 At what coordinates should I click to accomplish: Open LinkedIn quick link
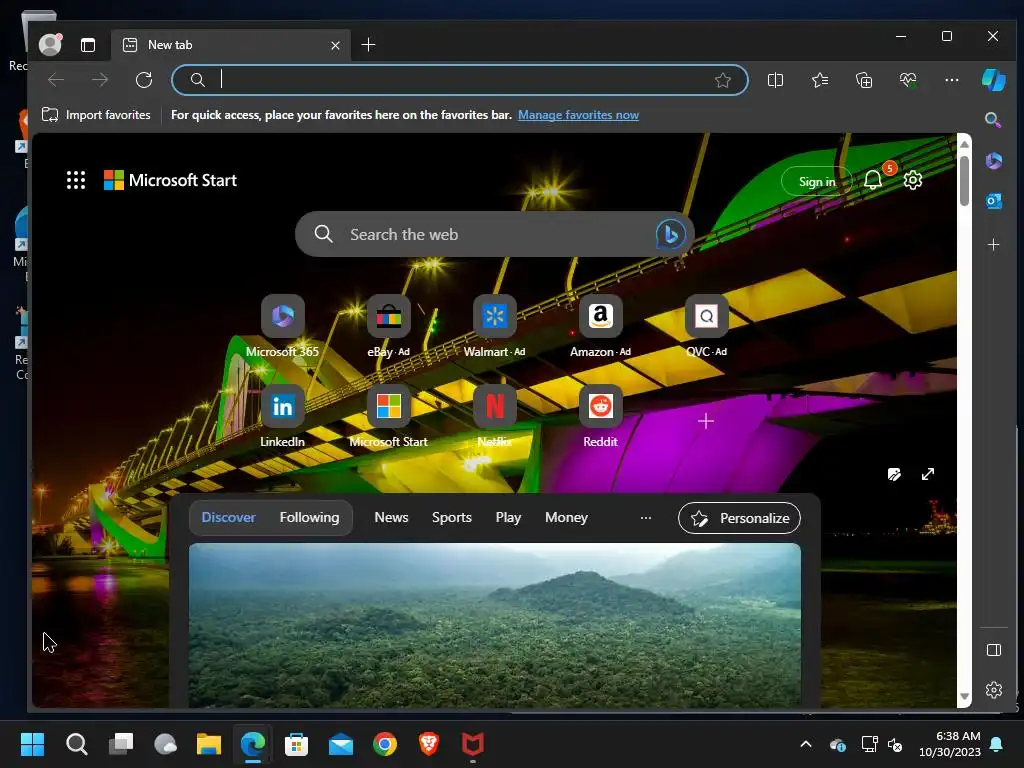click(x=282, y=416)
